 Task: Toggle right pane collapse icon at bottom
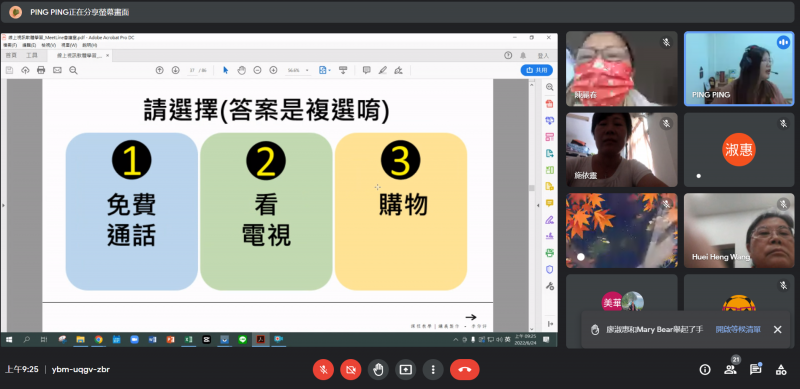550,324
